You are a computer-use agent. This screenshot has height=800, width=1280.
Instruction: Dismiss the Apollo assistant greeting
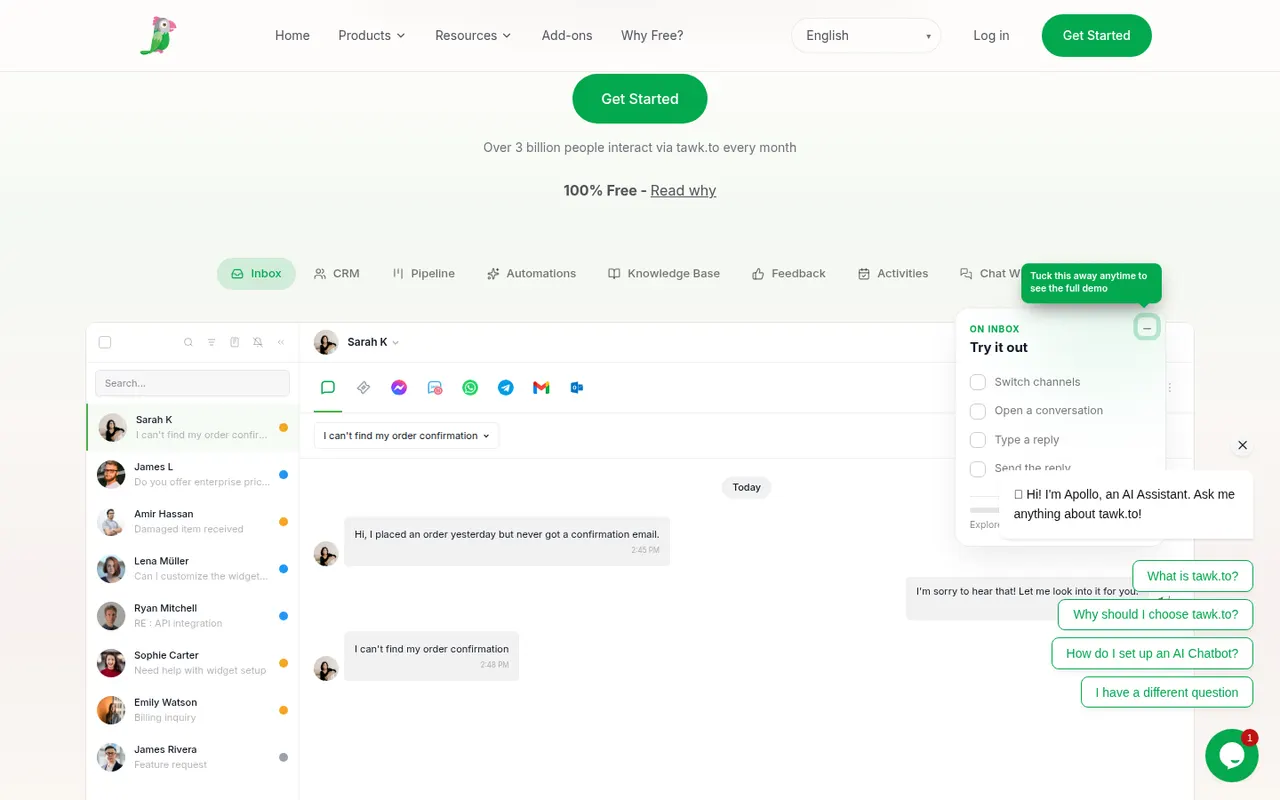[1242, 445]
